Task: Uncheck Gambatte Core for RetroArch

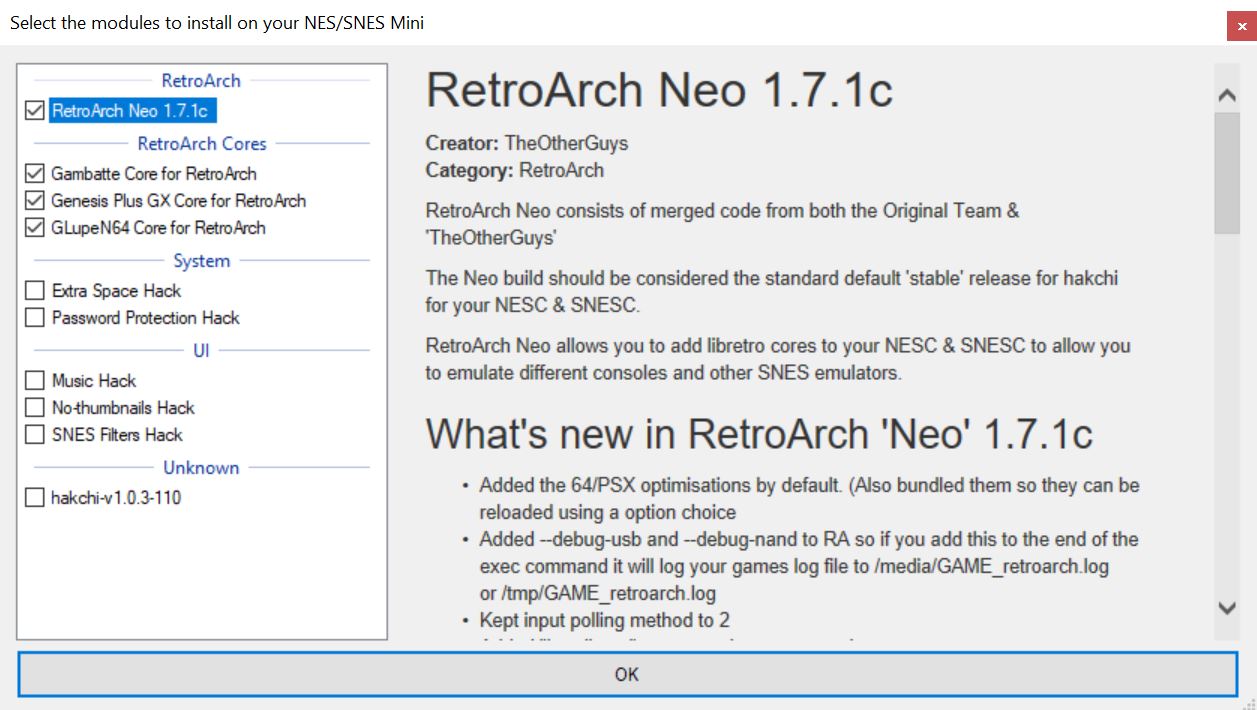Action: (x=35, y=174)
